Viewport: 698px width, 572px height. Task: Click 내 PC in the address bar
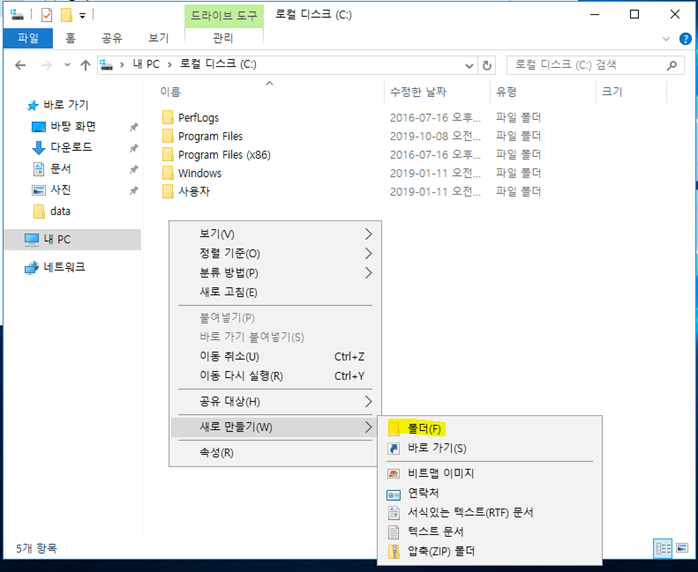(x=146, y=65)
